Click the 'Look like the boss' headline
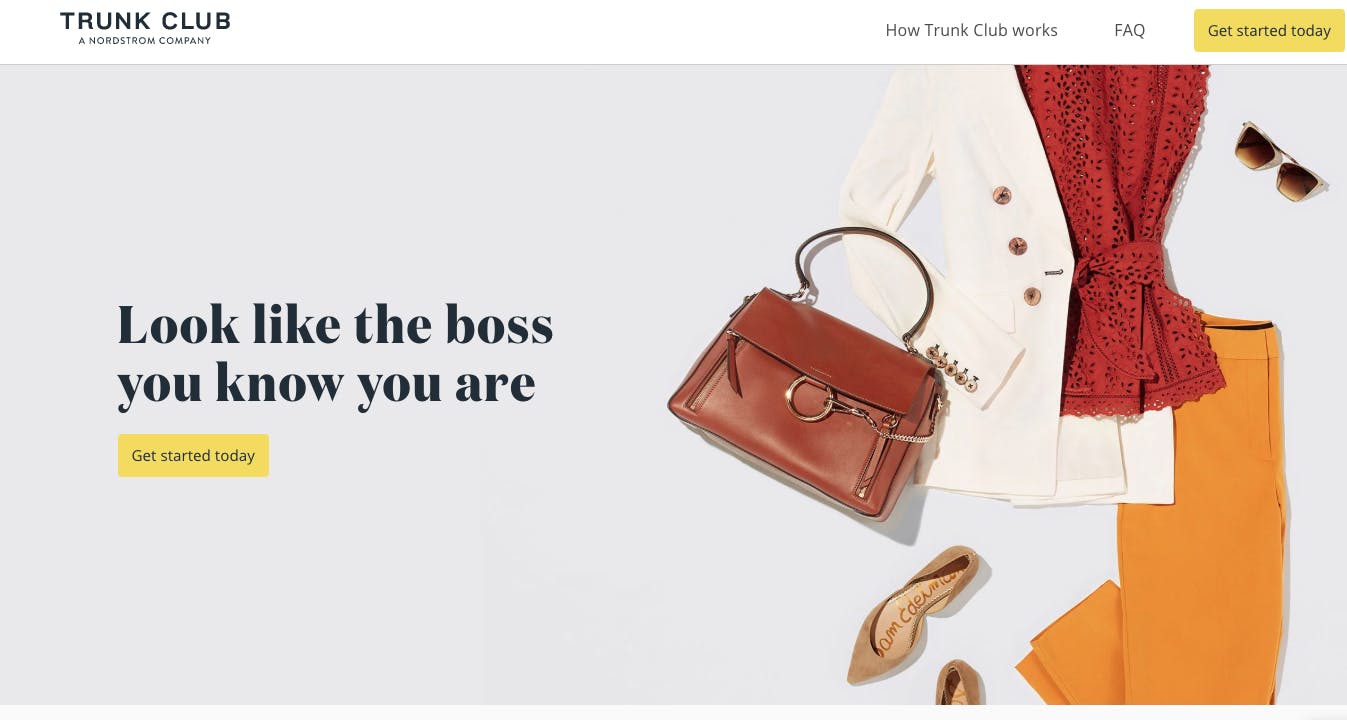The height and width of the screenshot is (720, 1347). pos(335,354)
